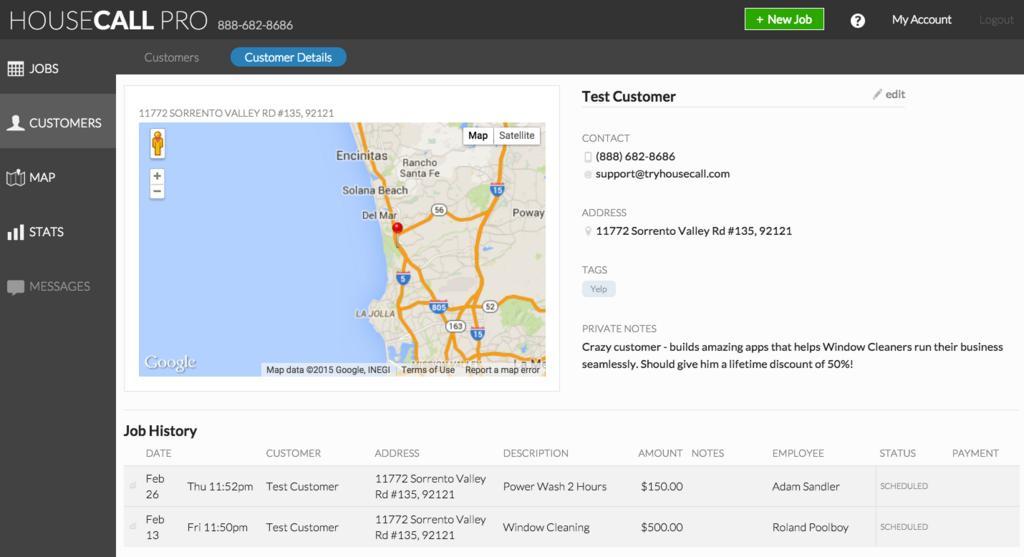
Task: Click the customer phone icon
Action: 588,157
